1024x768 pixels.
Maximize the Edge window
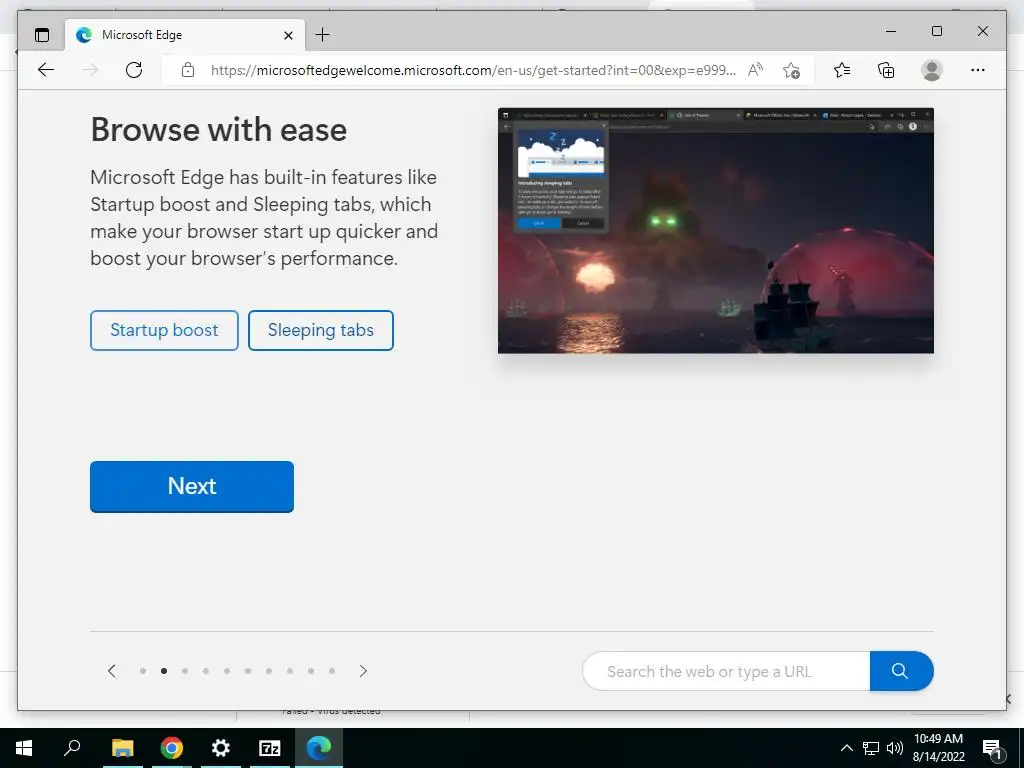click(936, 31)
